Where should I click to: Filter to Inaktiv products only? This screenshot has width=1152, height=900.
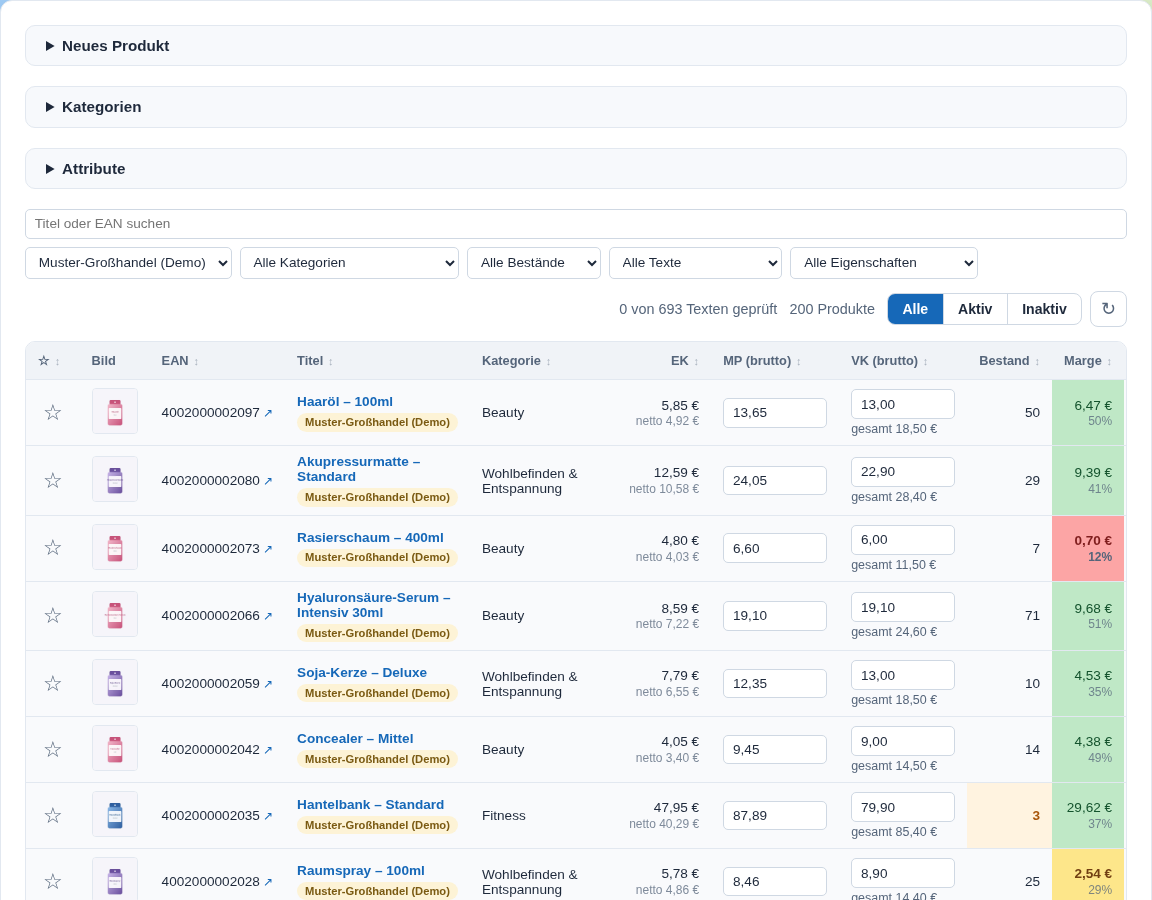point(1044,309)
